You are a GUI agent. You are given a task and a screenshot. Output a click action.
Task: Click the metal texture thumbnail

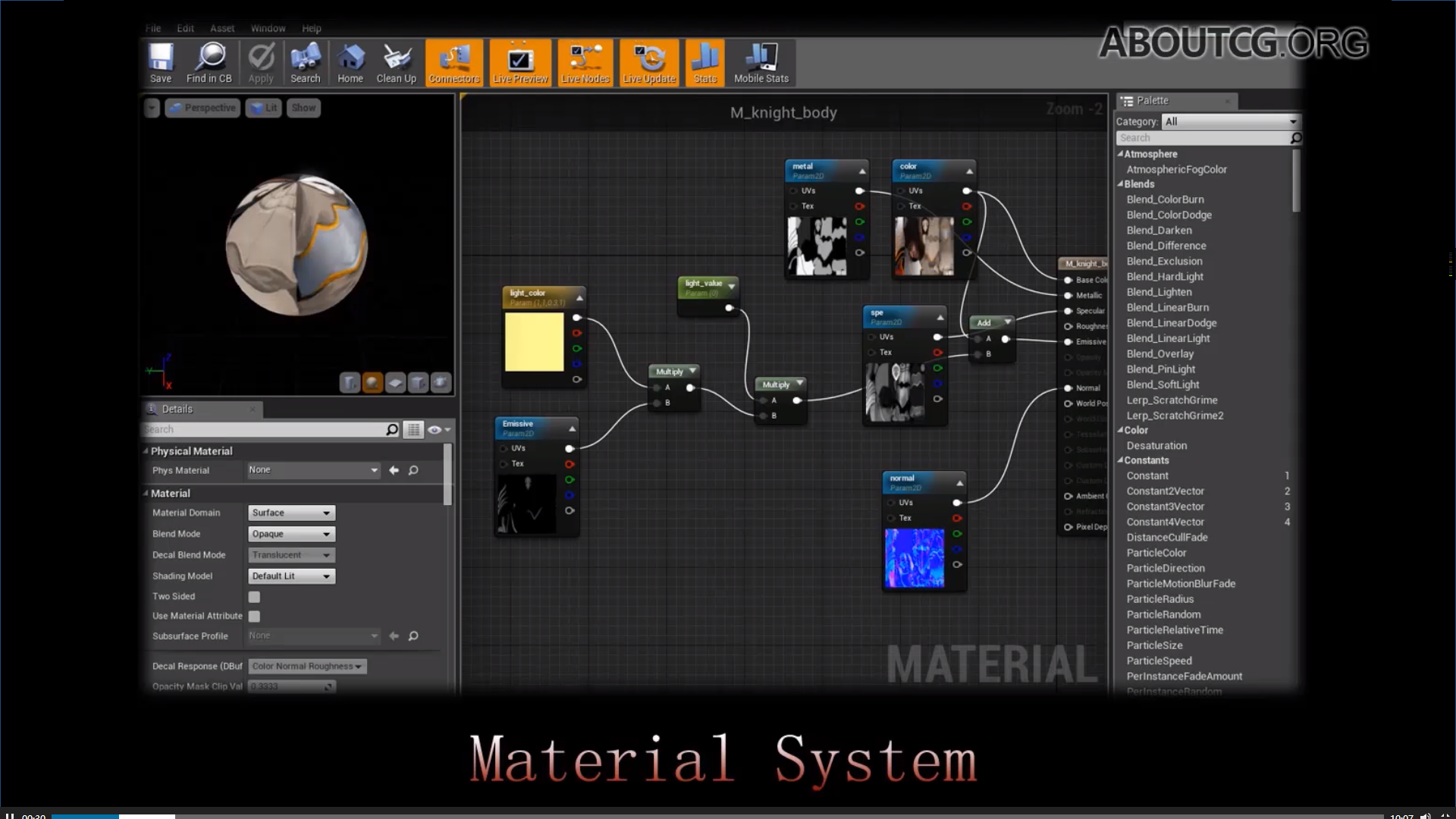point(817,246)
